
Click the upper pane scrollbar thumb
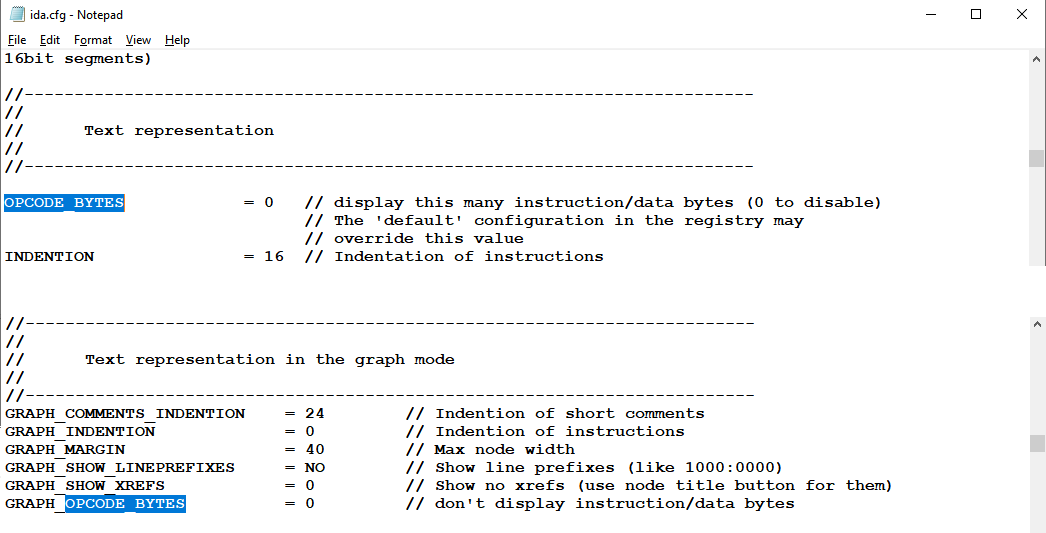click(1036, 158)
